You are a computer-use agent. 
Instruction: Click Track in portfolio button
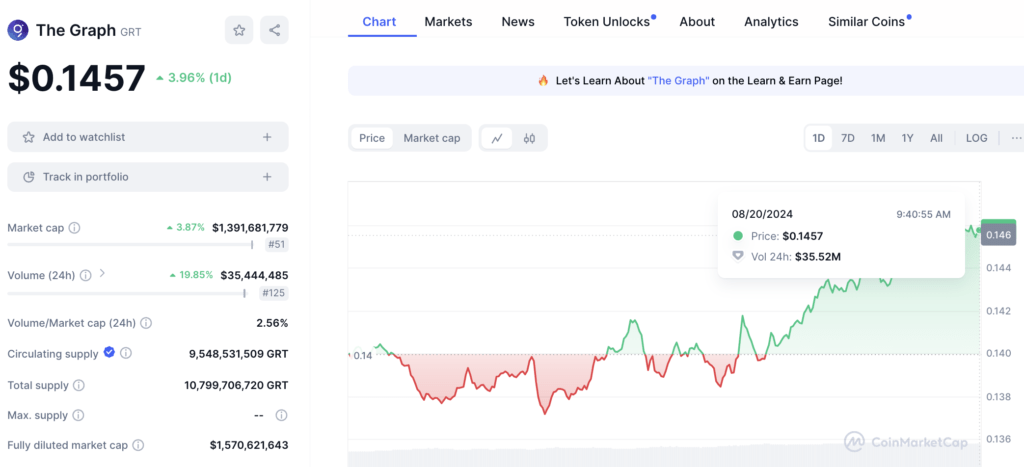coord(148,177)
